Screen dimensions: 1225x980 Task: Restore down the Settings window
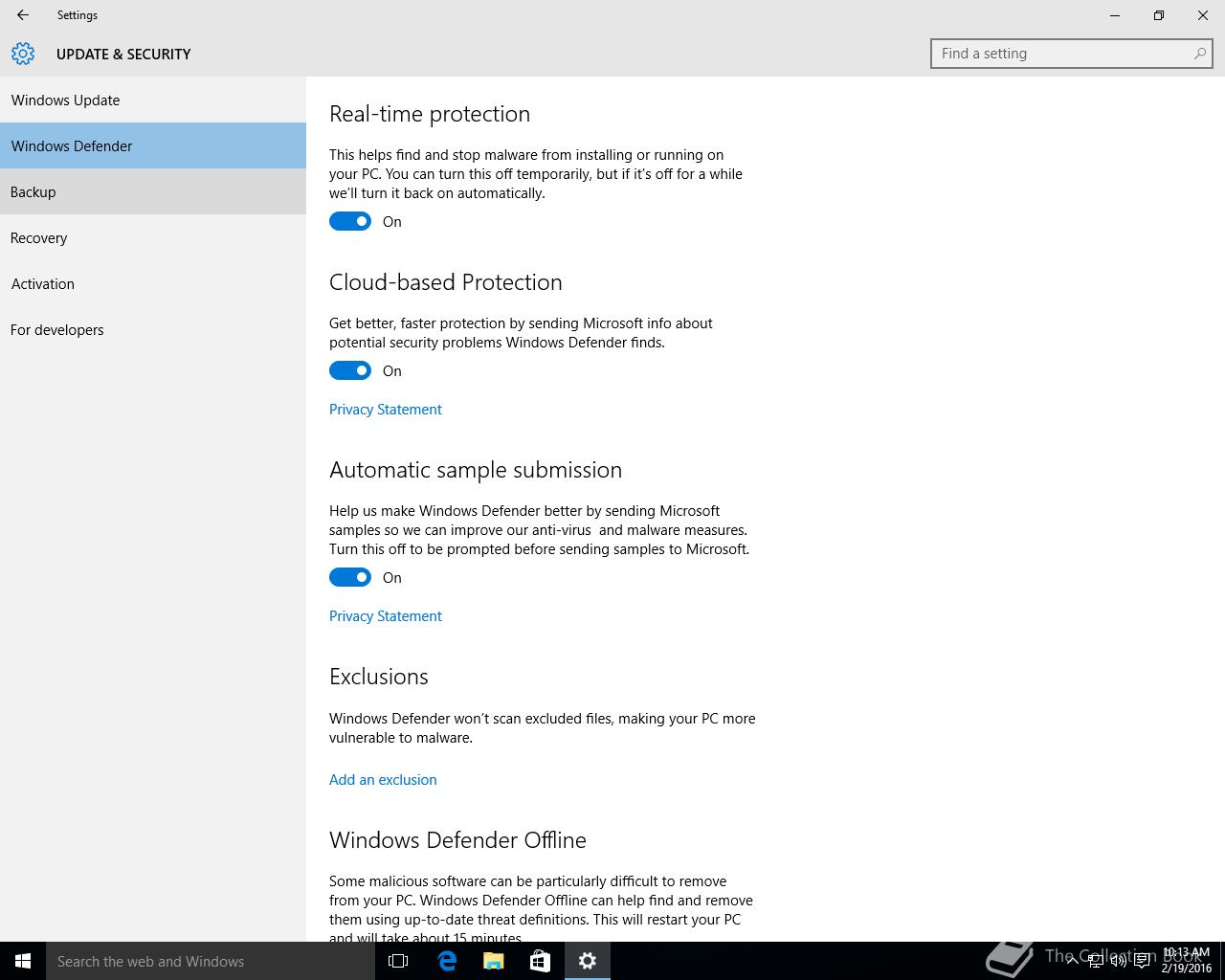point(1159,15)
